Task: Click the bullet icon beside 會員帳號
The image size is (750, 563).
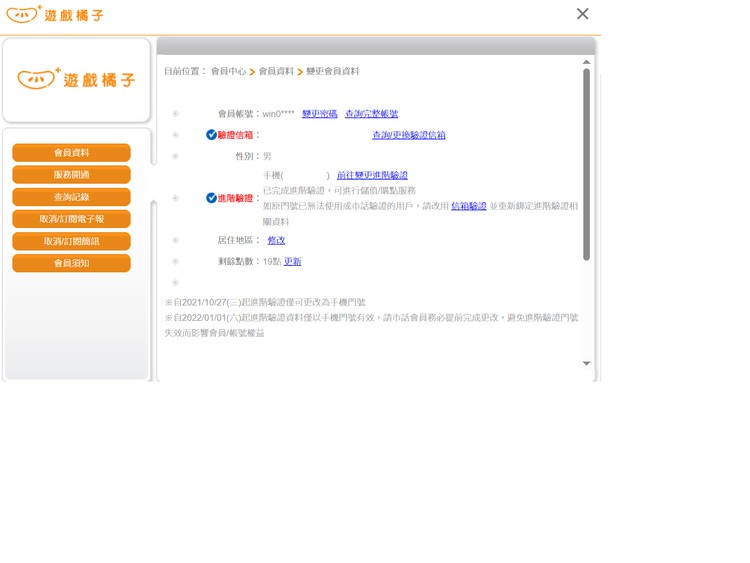Action: click(176, 114)
